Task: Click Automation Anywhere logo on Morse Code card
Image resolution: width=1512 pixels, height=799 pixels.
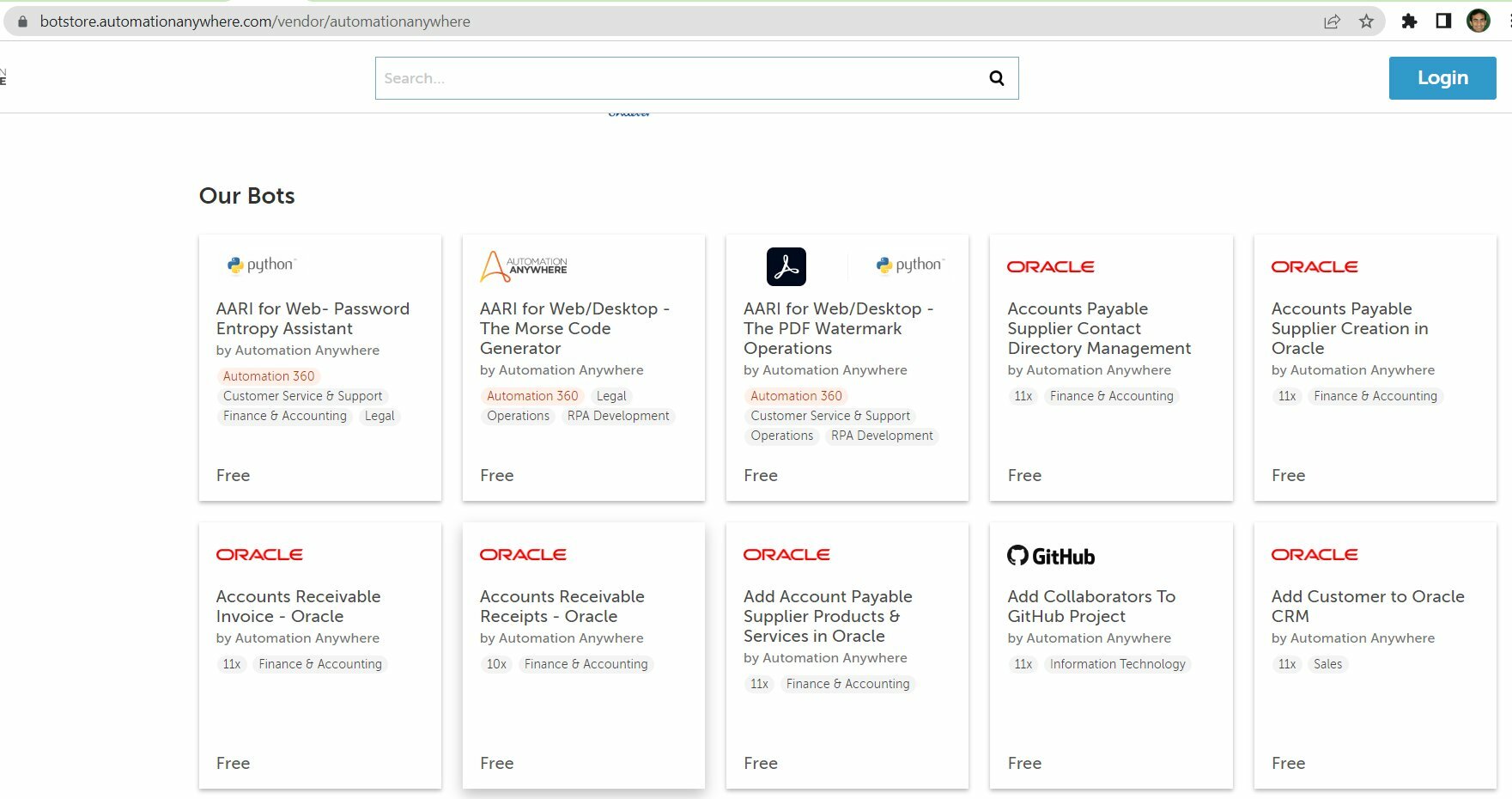Action: point(524,266)
